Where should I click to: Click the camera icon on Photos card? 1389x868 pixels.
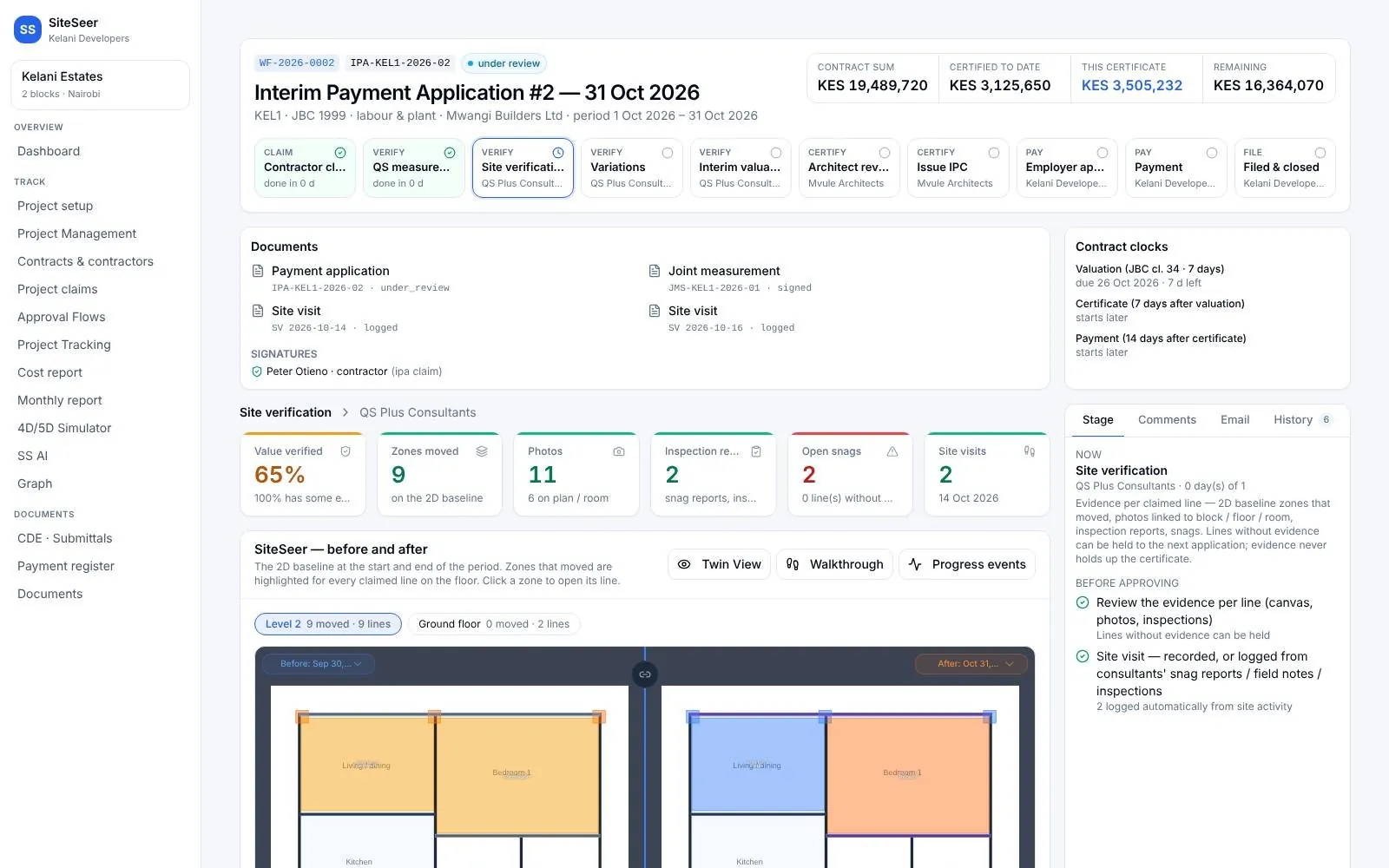click(619, 451)
